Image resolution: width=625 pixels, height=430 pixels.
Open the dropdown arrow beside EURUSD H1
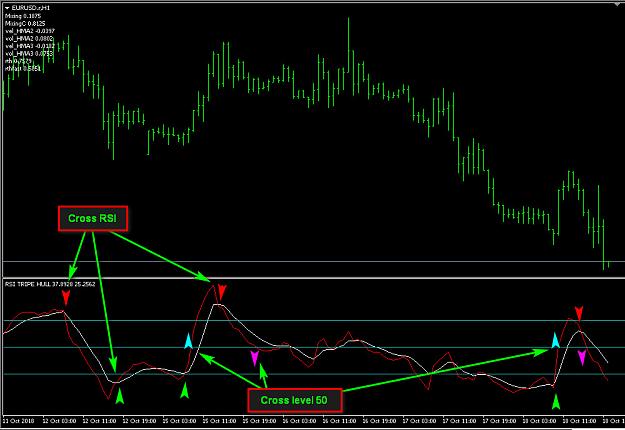point(8,8)
